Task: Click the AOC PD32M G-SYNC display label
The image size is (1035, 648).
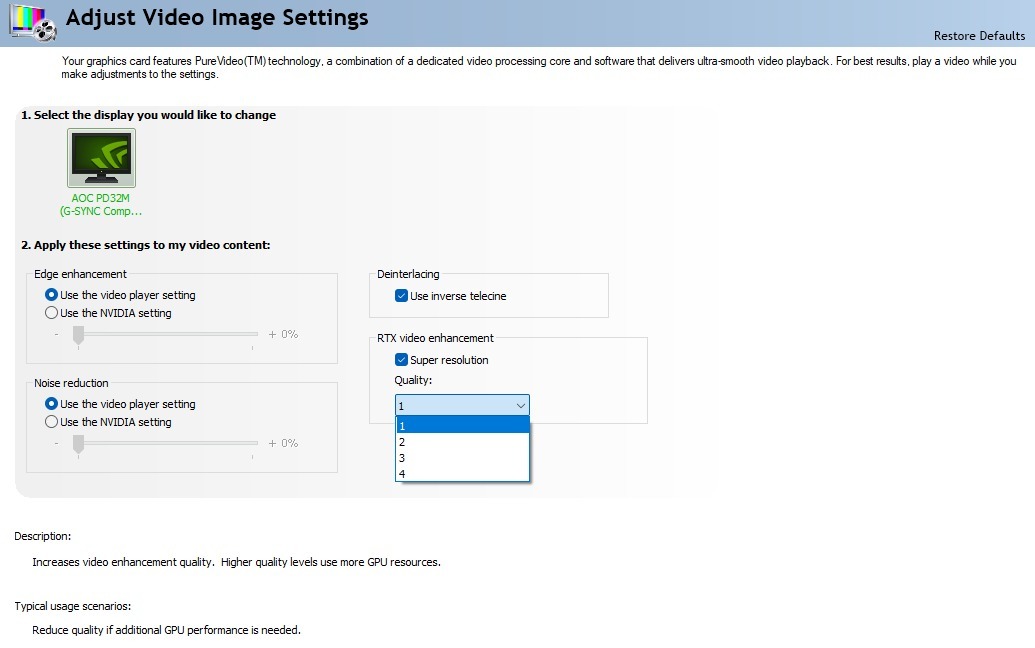Action: pos(101,205)
